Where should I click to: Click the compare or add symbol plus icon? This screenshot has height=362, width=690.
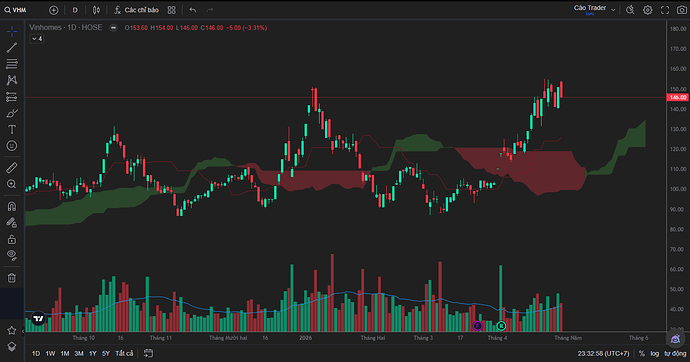pyautogui.click(x=53, y=10)
